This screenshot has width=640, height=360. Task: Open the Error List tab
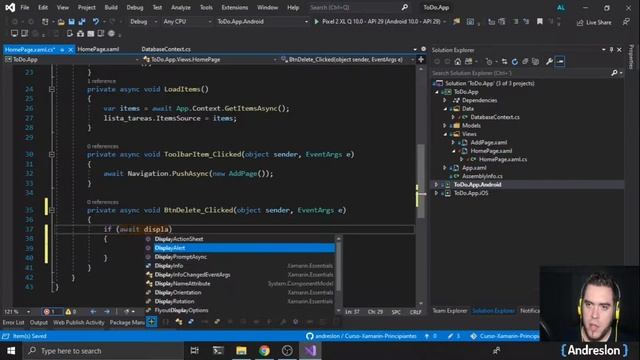13,322
